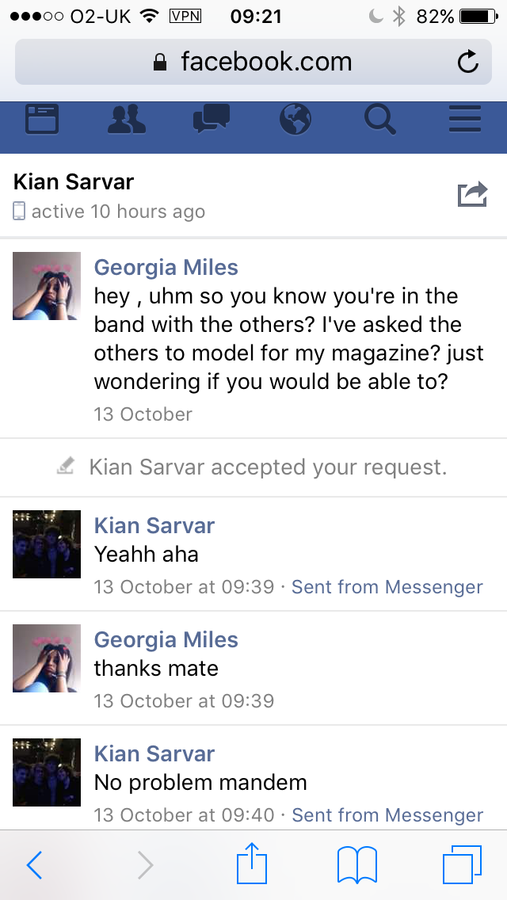Open friend requests icon
507x900 pixels.
[x=126, y=119]
